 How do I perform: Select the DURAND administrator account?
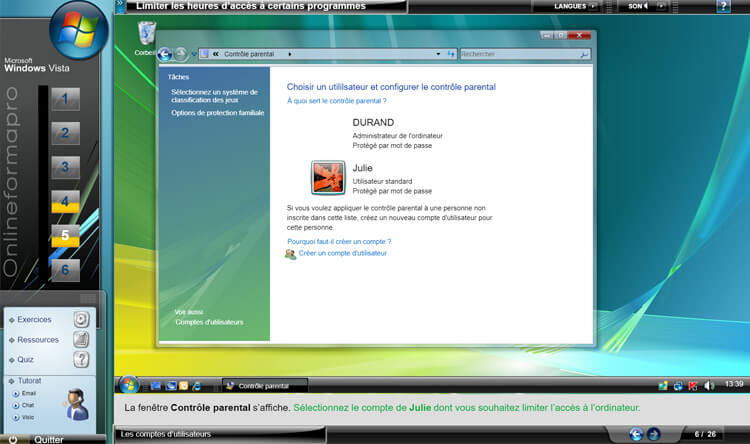click(373, 122)
